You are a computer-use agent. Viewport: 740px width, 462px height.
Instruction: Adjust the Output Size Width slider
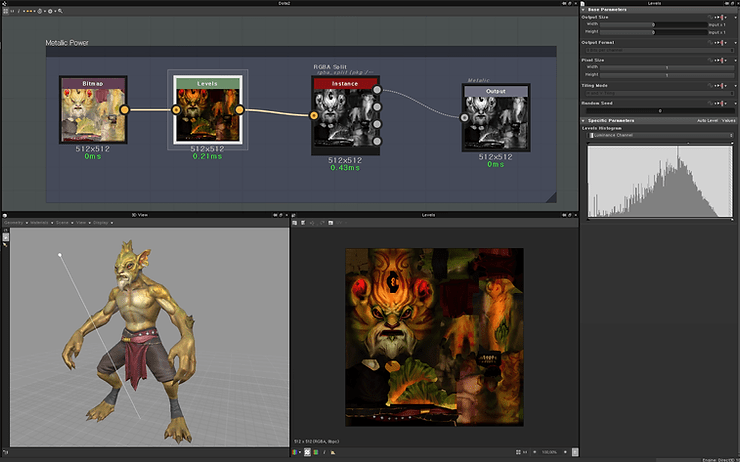655,24
